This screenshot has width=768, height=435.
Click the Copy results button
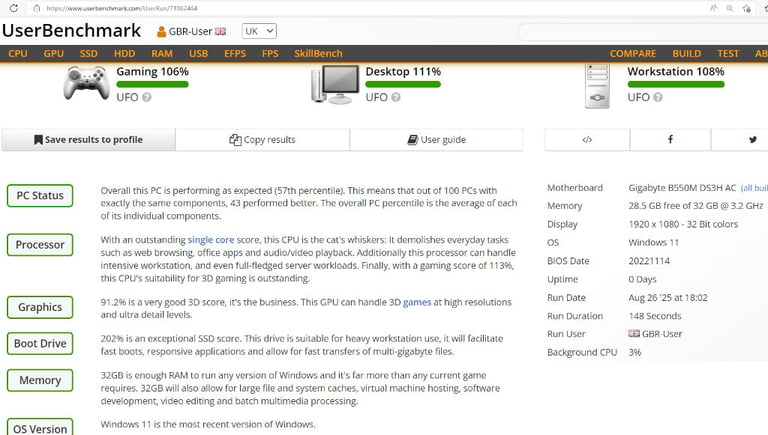click(263, 140)
